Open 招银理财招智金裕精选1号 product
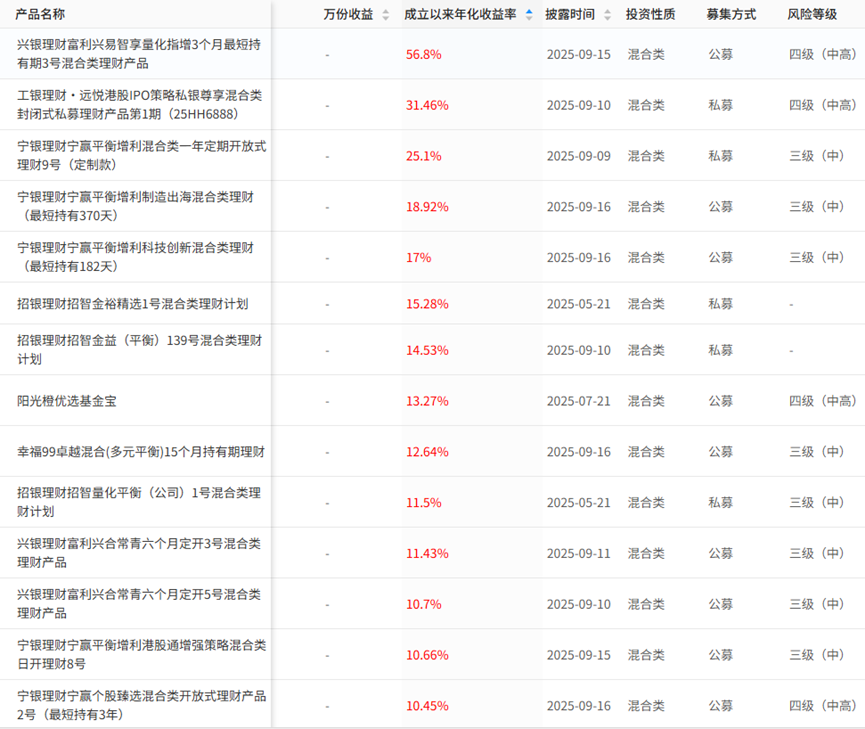 tap(132, 304)
